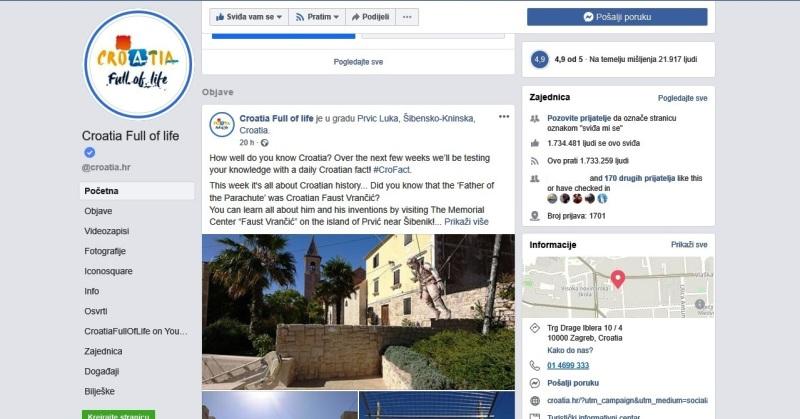
Task: Click the 'Pošalji poruku' blue button
Action: coord(617,17)
